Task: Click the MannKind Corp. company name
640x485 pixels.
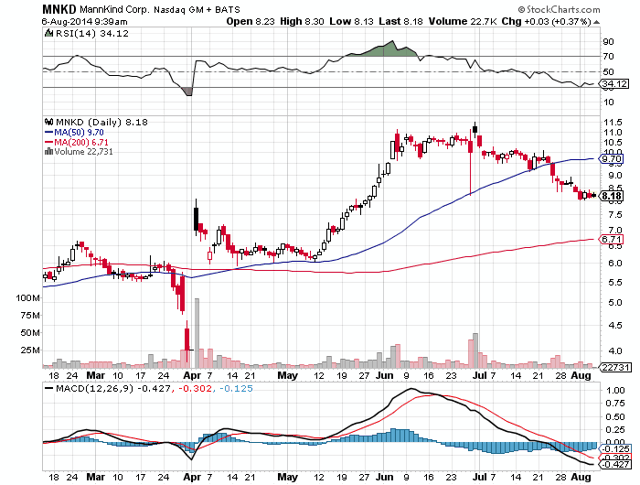Action: [114, 9]
